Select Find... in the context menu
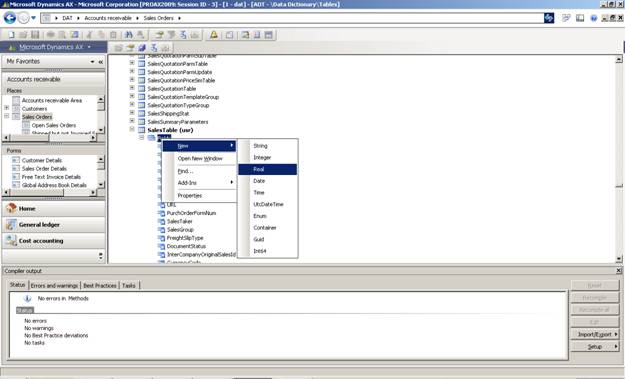Screen dimensions: 625x379 (x=200, y=171)
